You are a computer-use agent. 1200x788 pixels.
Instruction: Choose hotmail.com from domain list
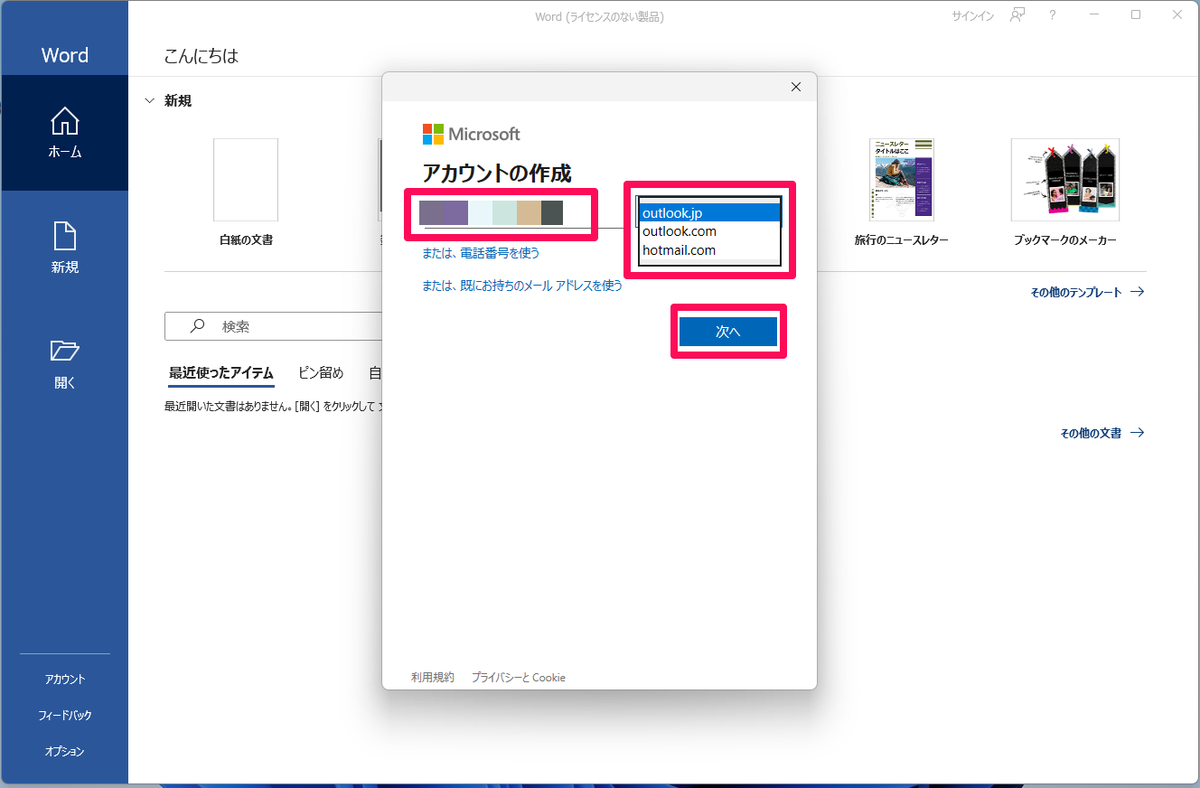click(709, 250)
